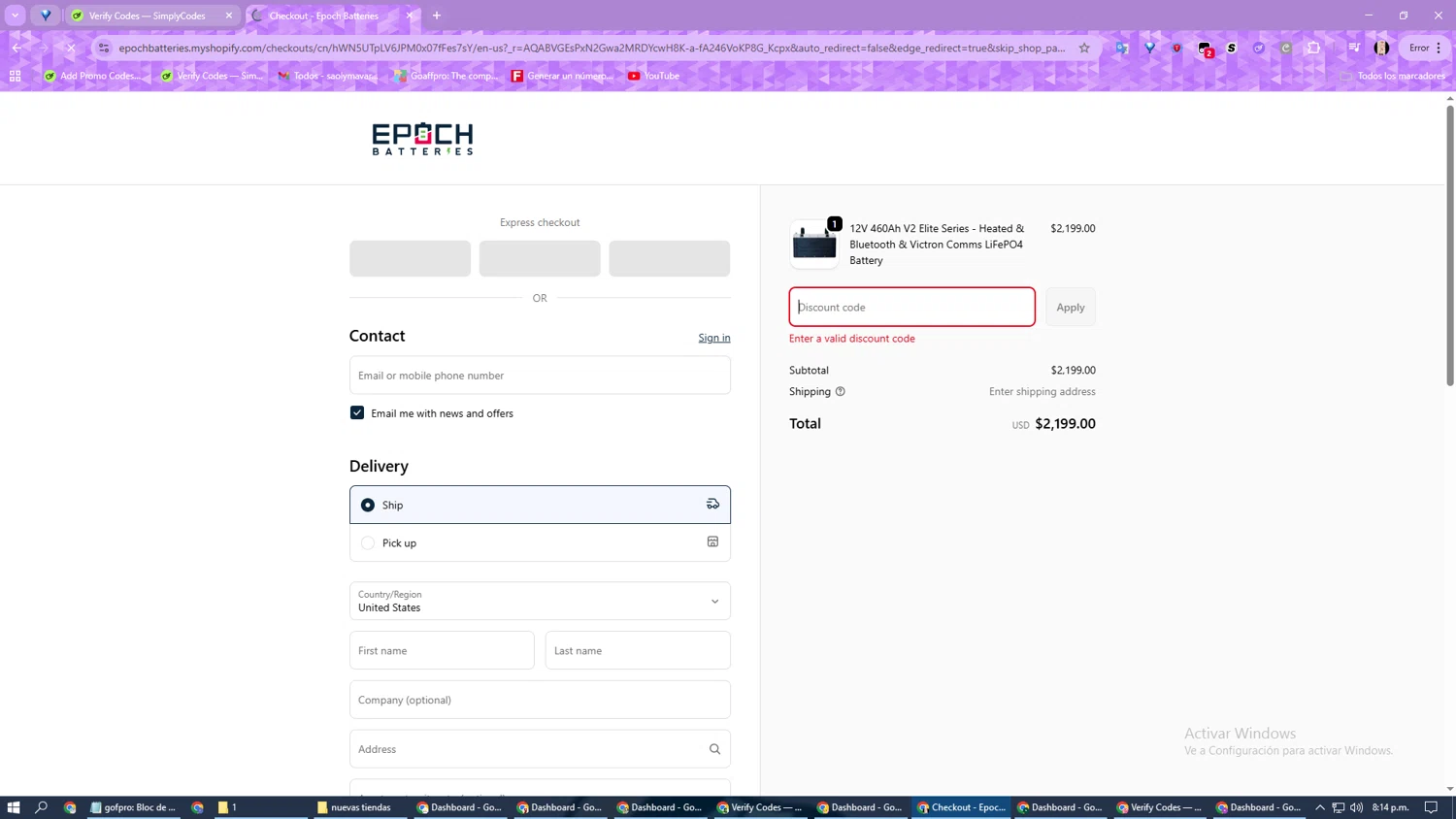Click the $2,199.00 total amount

pos(1065,424)
